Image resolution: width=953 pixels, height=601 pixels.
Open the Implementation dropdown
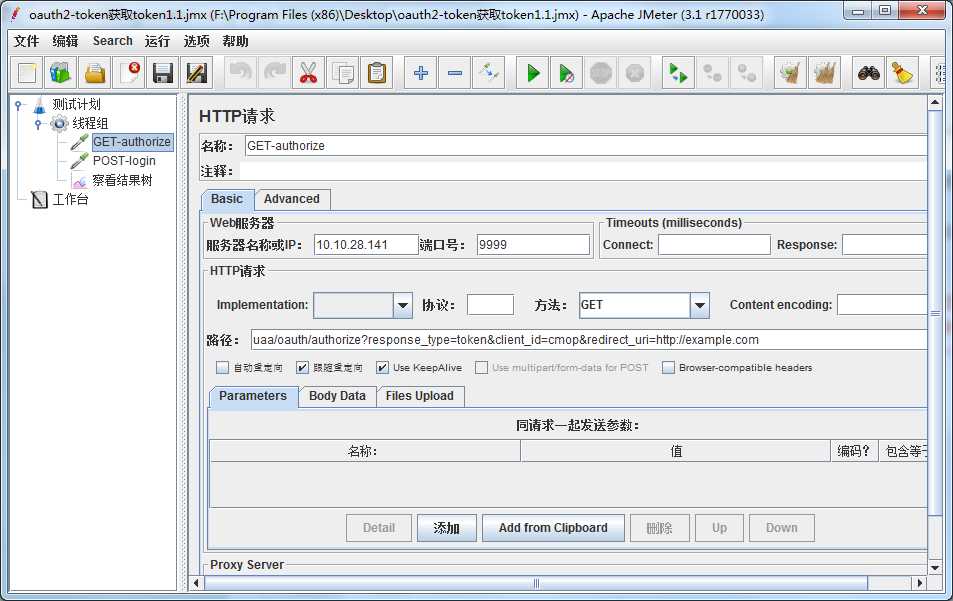402,305
